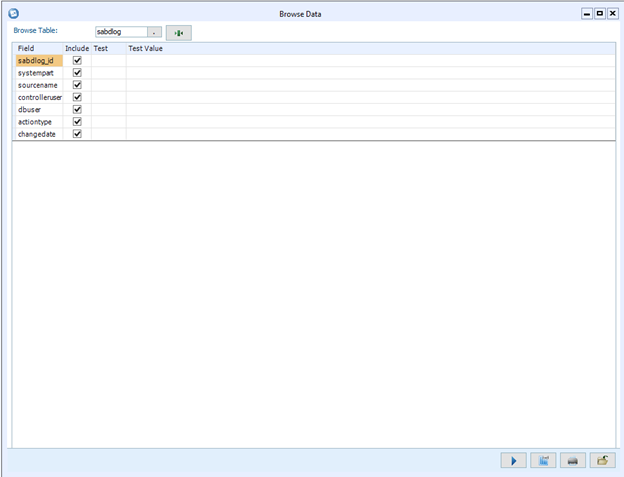
Task: Click the printer icon button
Action: click(572, 460)
